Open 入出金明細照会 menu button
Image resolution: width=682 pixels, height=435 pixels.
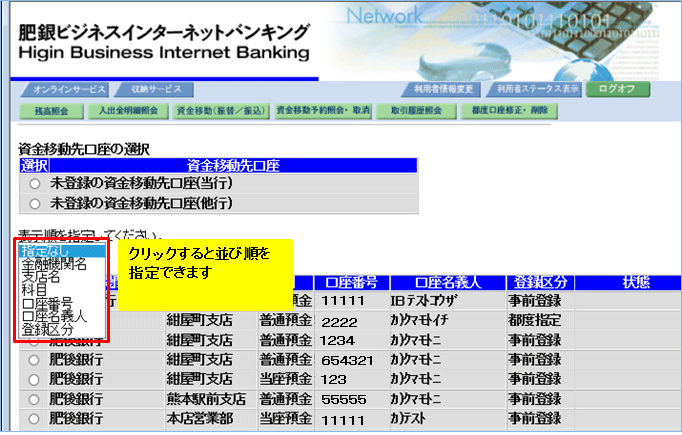tap(126, 110)
